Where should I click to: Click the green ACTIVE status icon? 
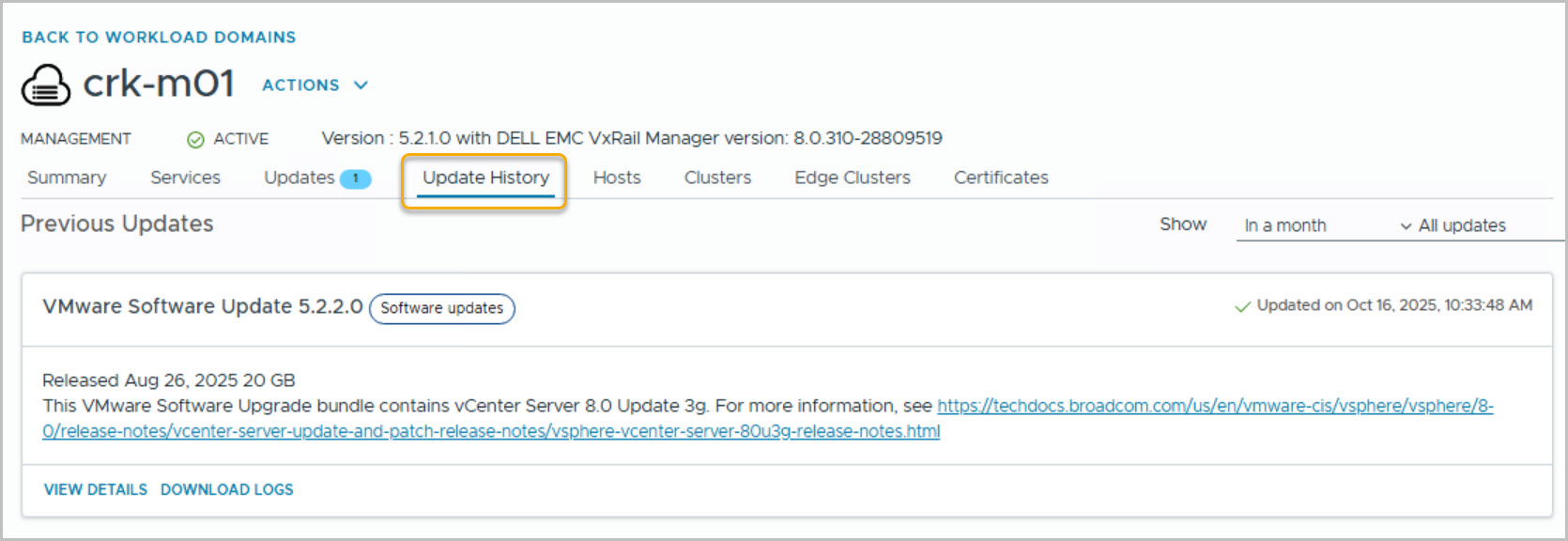[195, 140]
